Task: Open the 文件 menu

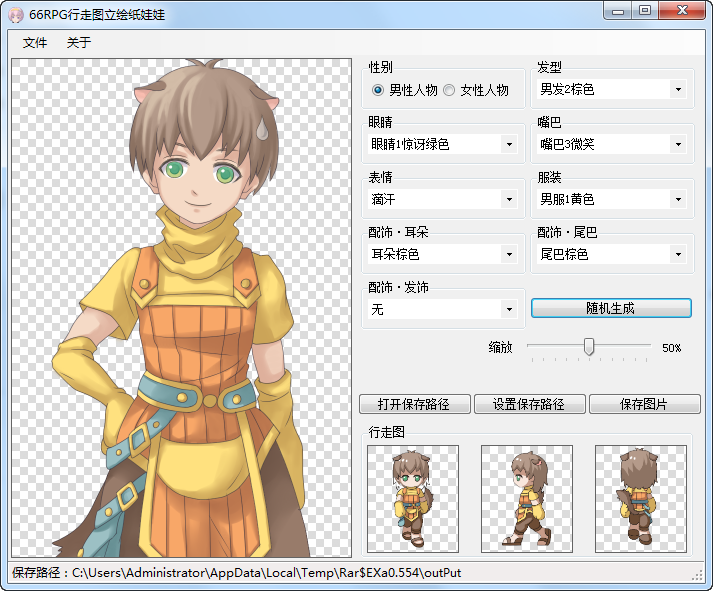Action: [35, 43]
